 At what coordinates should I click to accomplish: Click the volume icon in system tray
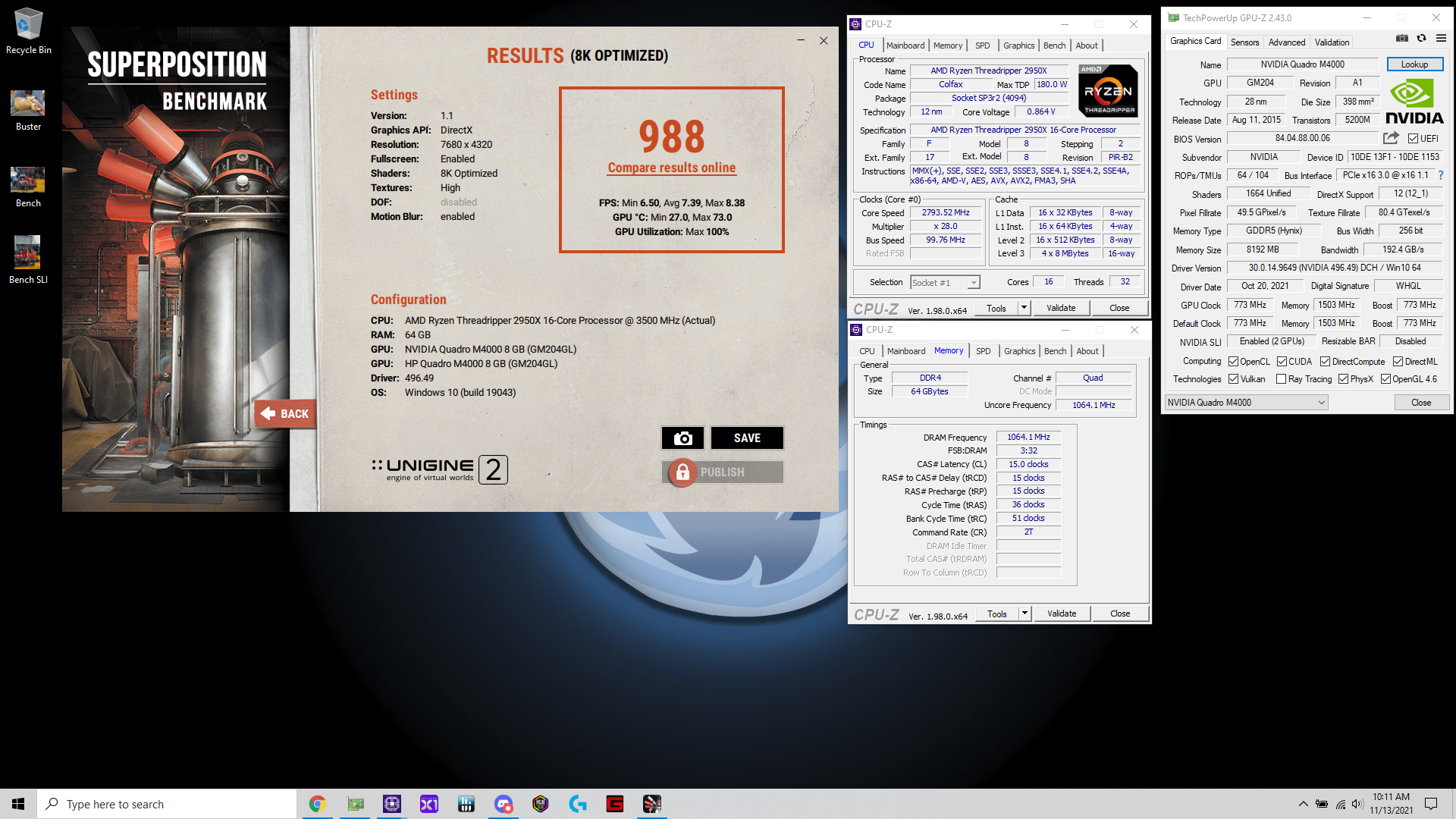(1357, 804)
